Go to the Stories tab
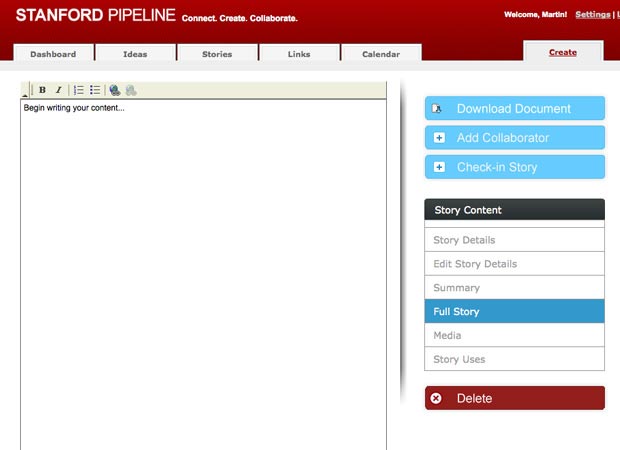The image size is (620, 450). click(217, 54)
